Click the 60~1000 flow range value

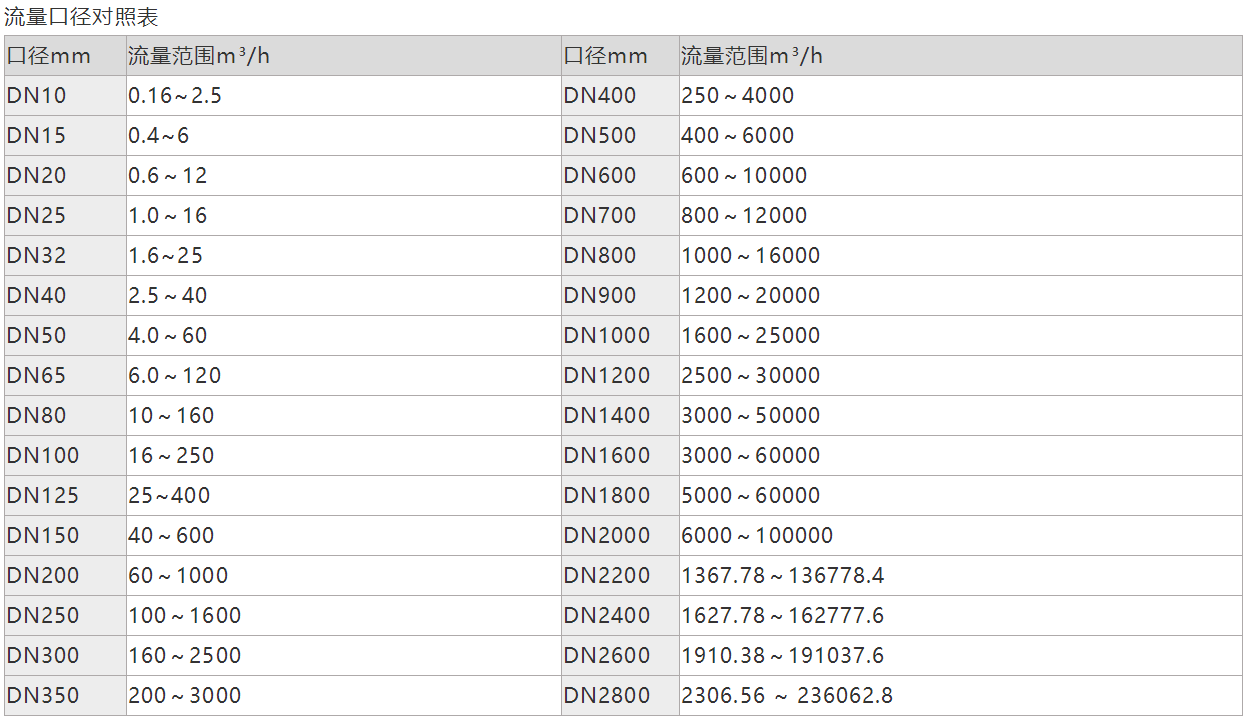(x=178, y=576)
